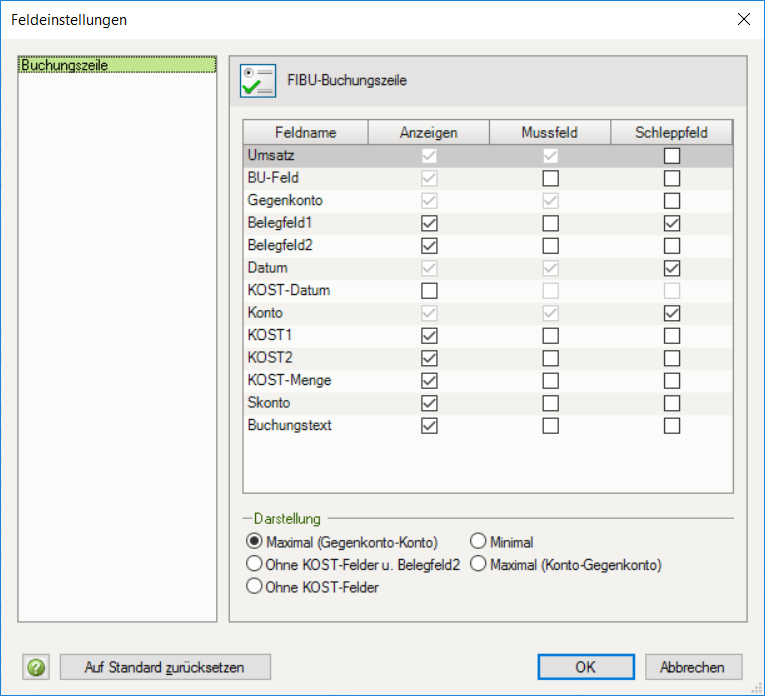Pick Ohne KOST-Felder u. Belegfeld2 option
This screenshot has width=765, height=696.
(254, 564)
